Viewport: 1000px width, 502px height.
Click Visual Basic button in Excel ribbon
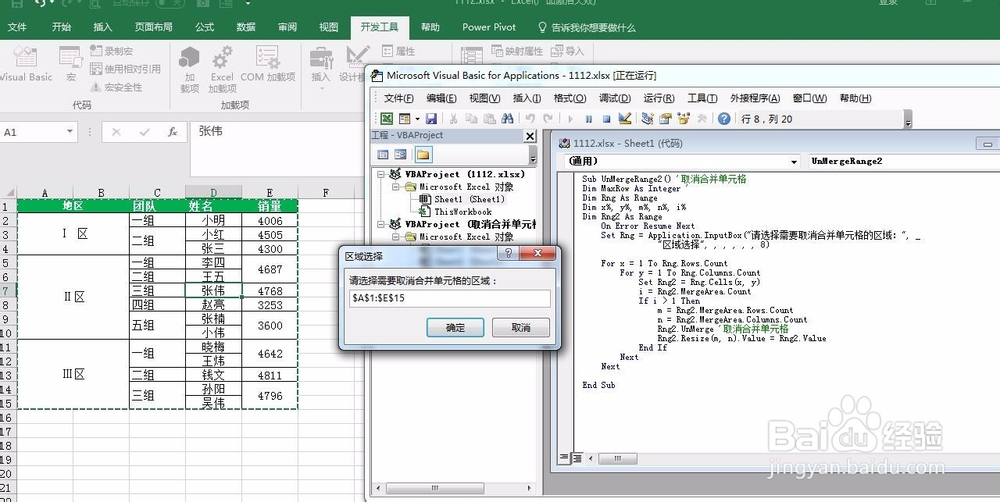[26, 64]
